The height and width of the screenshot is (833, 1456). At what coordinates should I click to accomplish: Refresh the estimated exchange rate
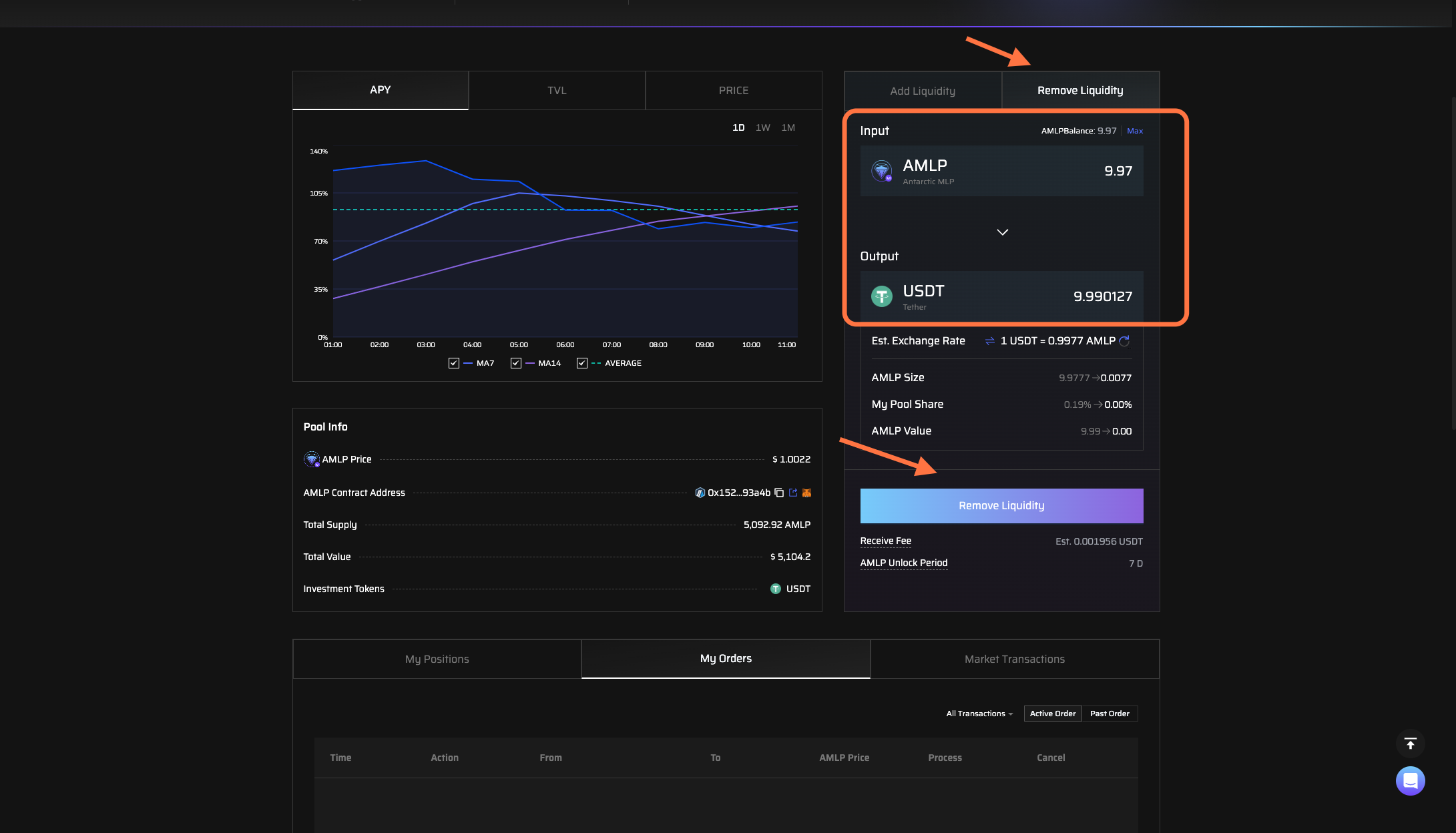1124,341
